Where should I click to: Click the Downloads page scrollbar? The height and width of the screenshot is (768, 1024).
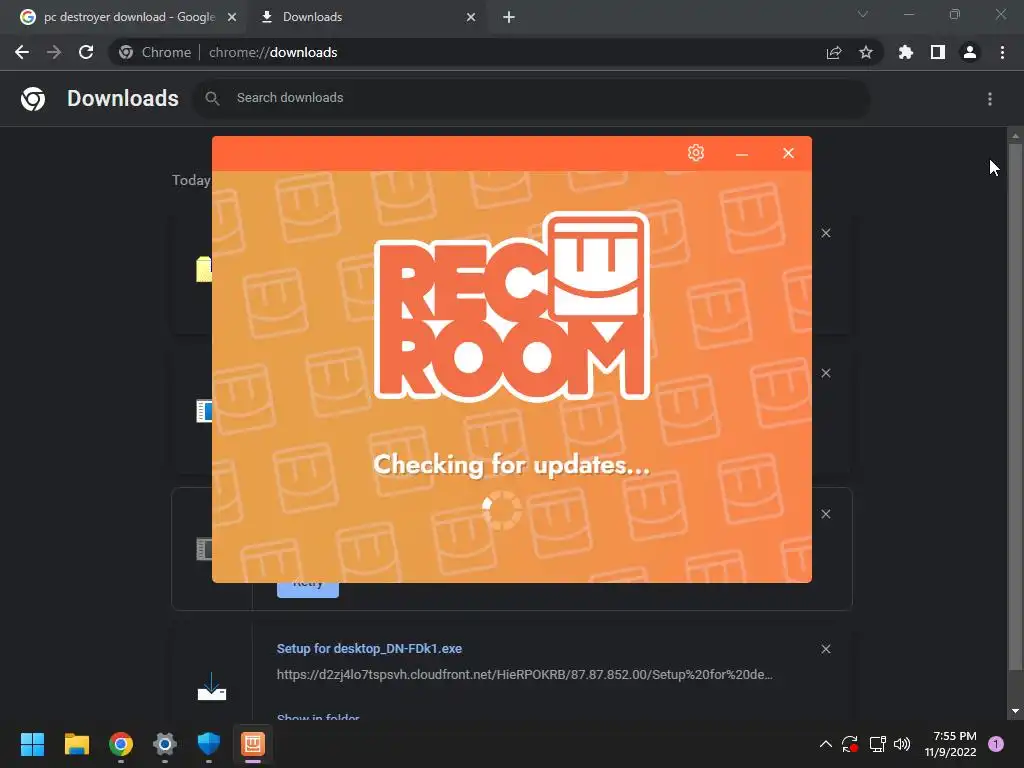[1015, 407]
